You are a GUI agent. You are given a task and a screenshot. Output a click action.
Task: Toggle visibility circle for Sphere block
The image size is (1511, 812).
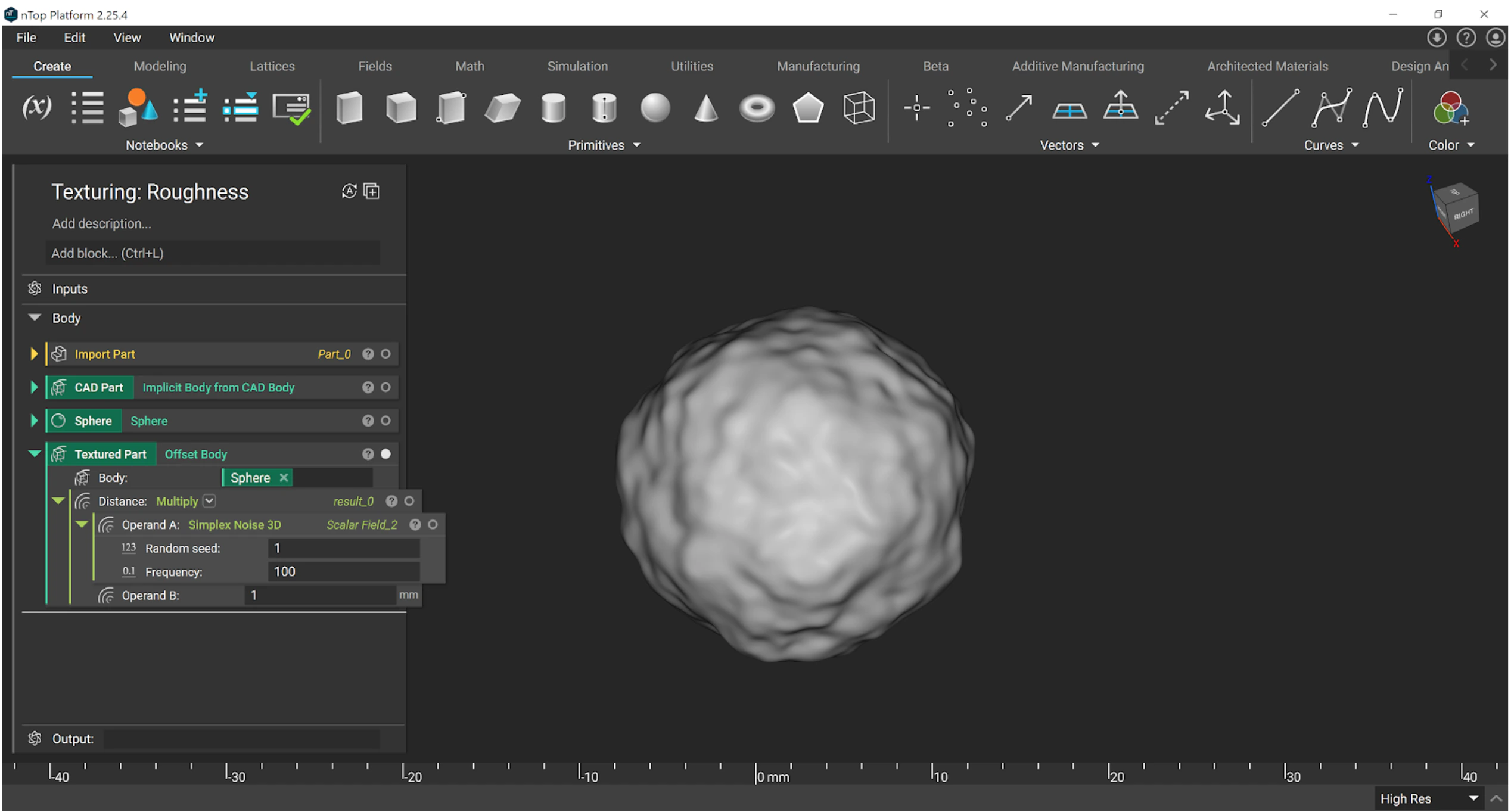point(386,421)
